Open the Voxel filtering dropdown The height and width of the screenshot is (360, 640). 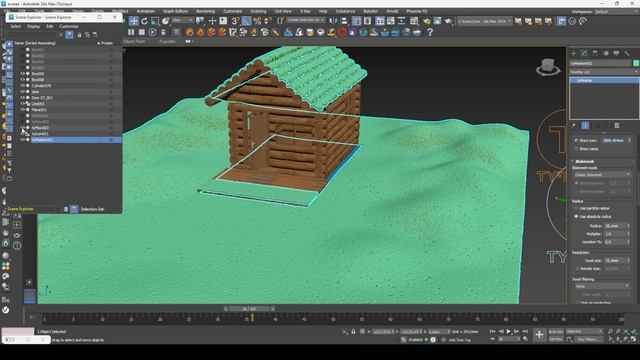click(602, 286)
